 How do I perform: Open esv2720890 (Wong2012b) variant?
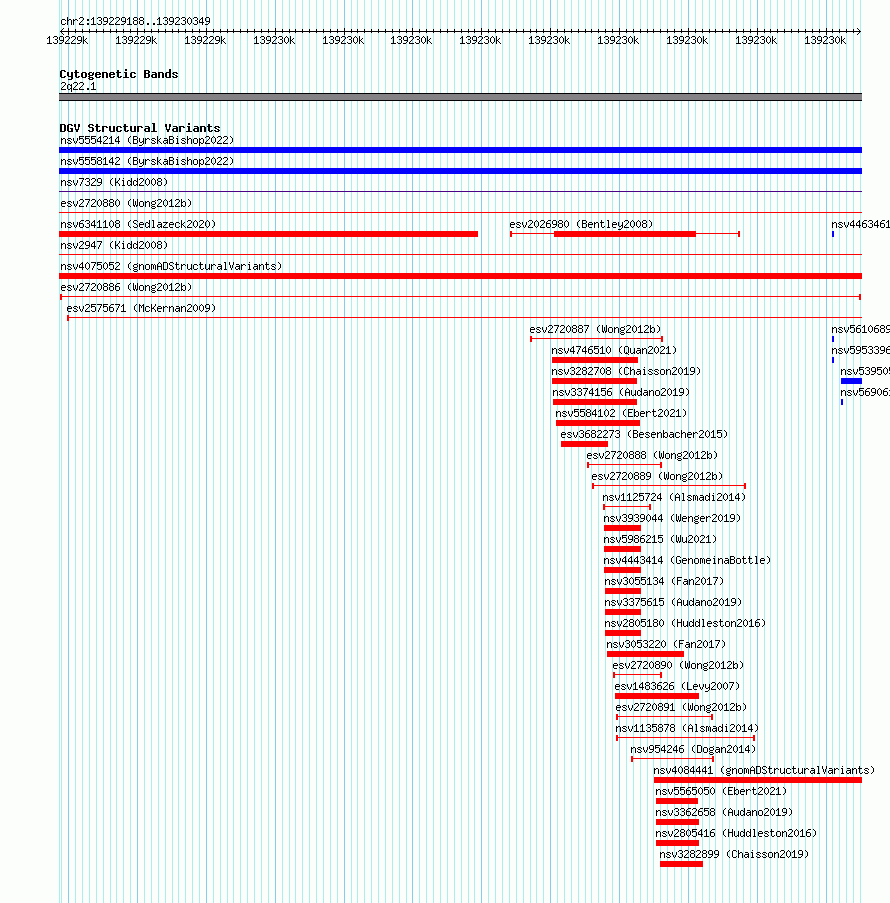[678, 666]
